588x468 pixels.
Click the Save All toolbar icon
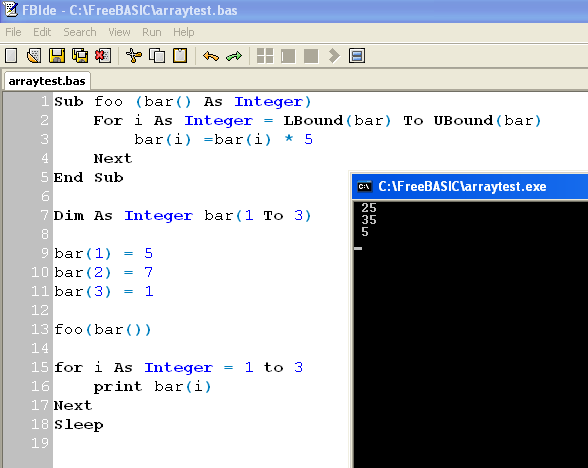80,56
